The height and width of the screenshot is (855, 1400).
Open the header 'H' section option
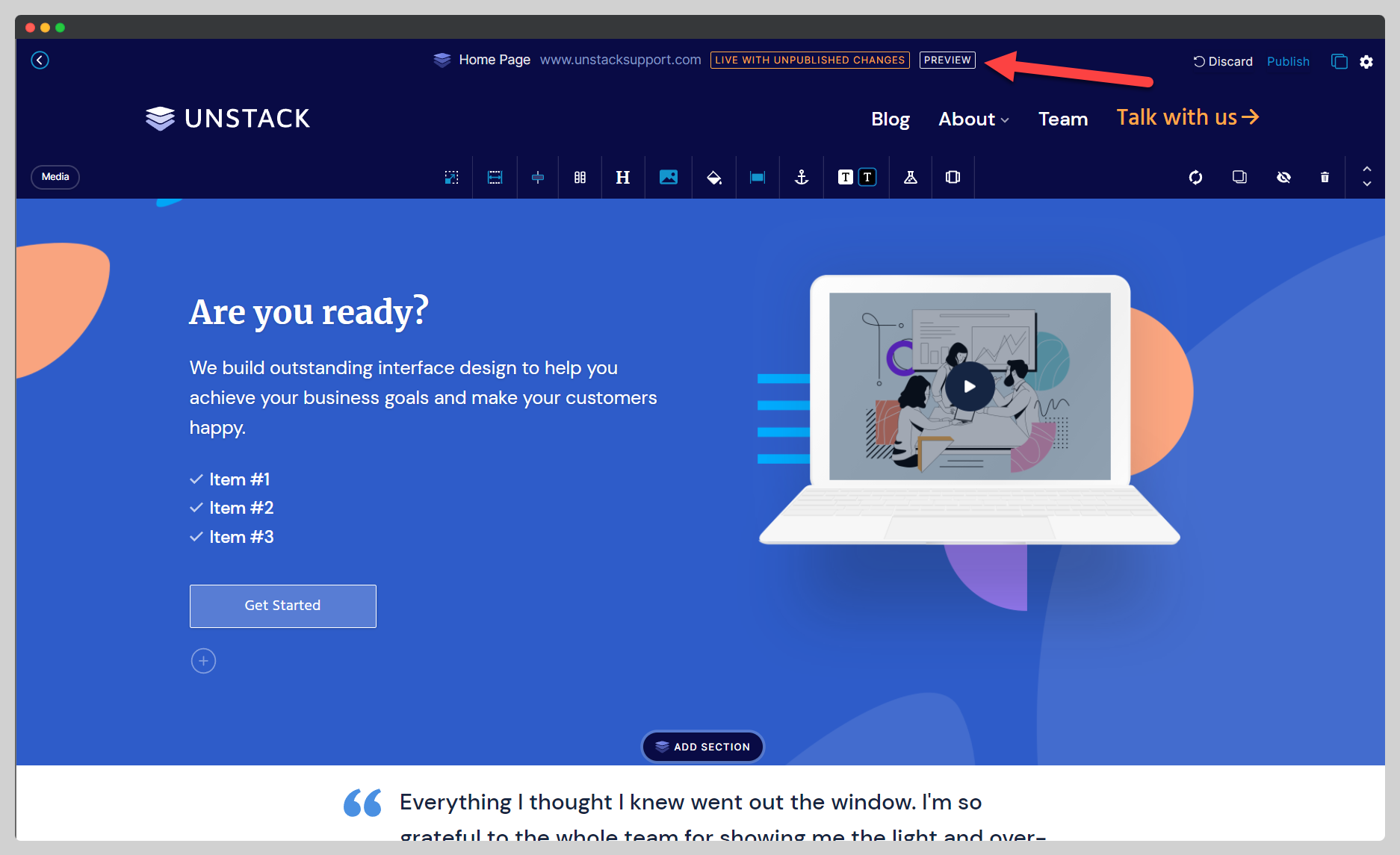(x=622, y=177)
